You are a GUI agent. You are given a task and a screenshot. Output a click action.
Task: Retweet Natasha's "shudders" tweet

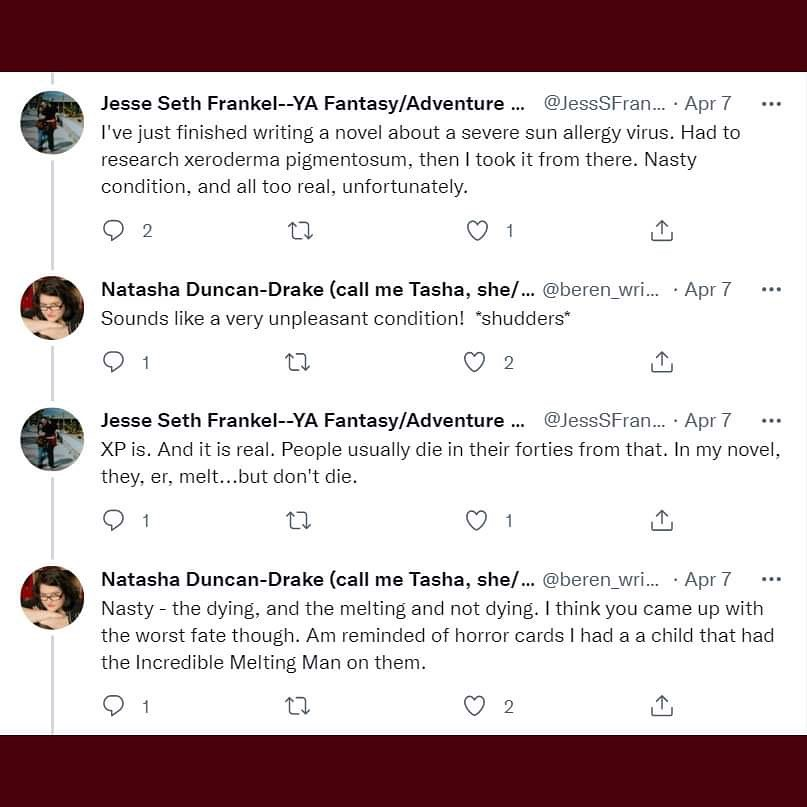click(297, 362)
